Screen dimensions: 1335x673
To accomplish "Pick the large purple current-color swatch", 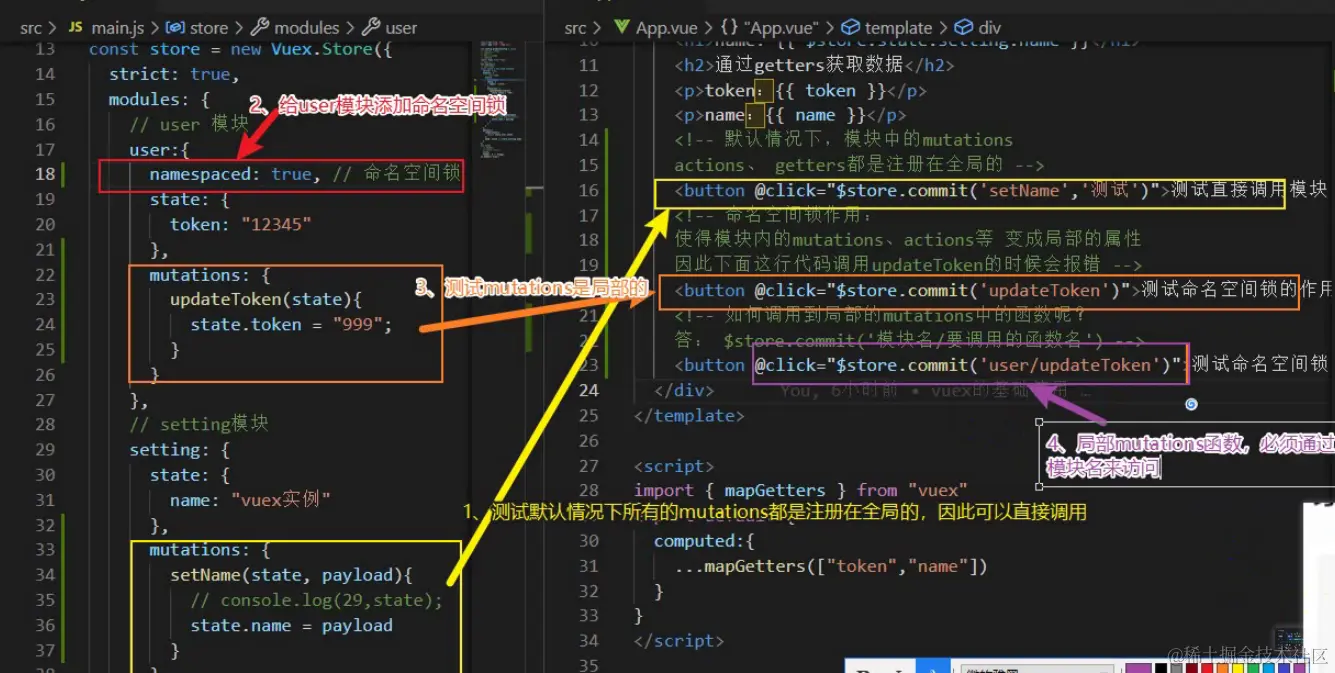I will (x=1137, y=667).
